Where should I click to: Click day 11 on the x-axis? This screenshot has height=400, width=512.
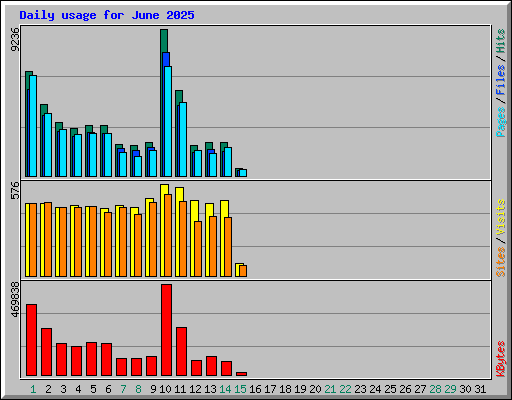coord(180,389)
